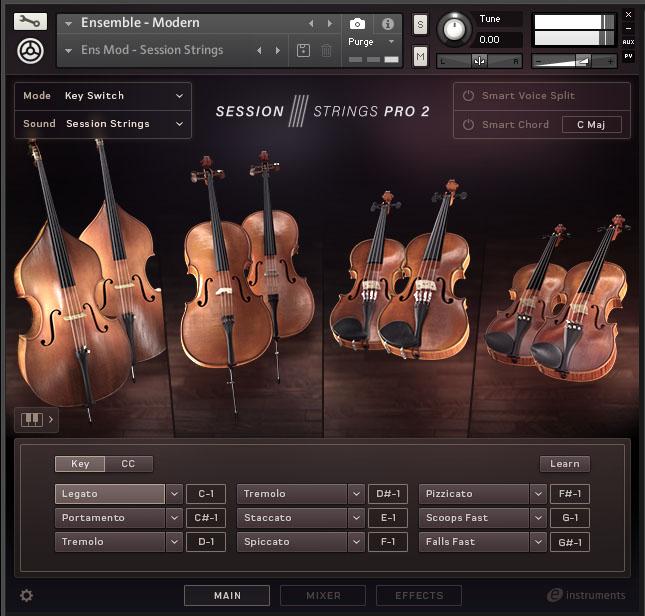Click the G#-1 key assignment field
The width and height of the screenshot is (645, 616).
point(570,542)
